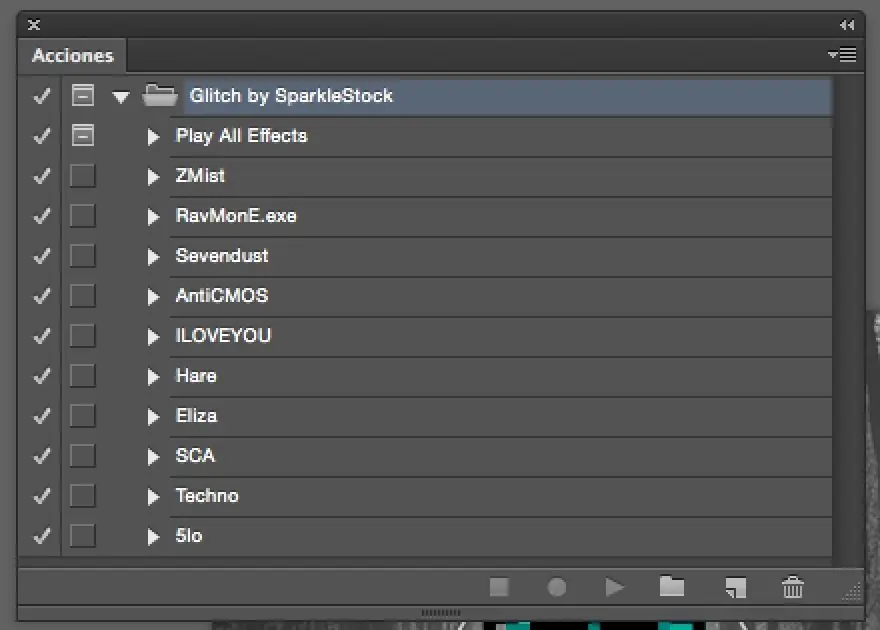
Task: Toggle dialog box for RavMonE.exe
Action: (82, 215)
